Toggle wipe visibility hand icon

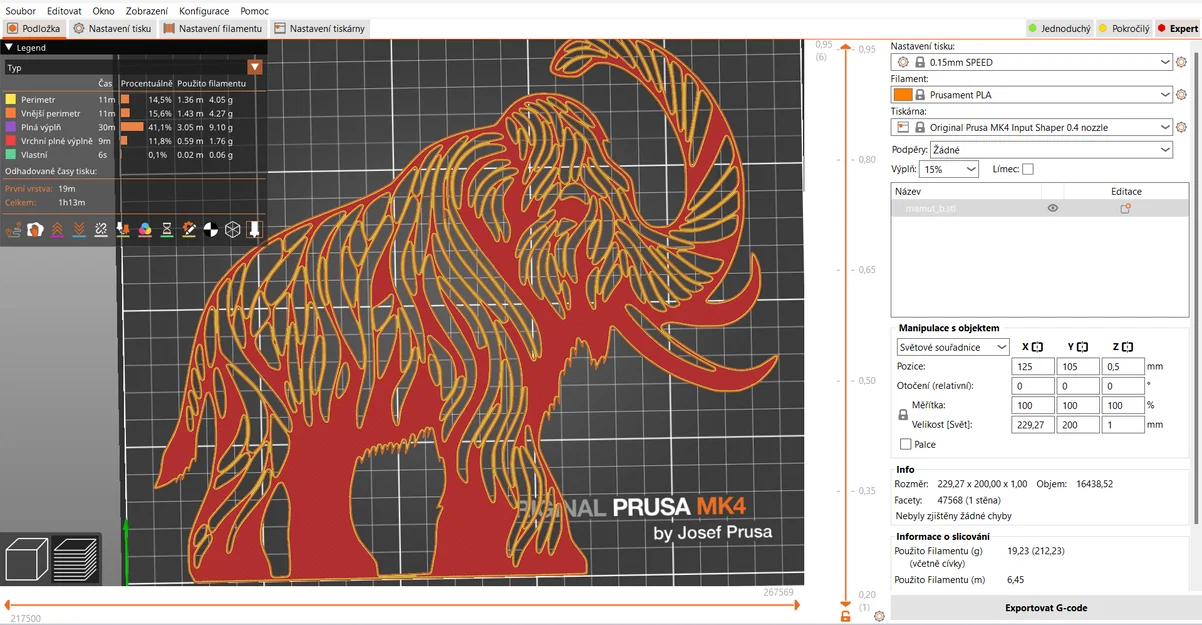tap(35, 230)
